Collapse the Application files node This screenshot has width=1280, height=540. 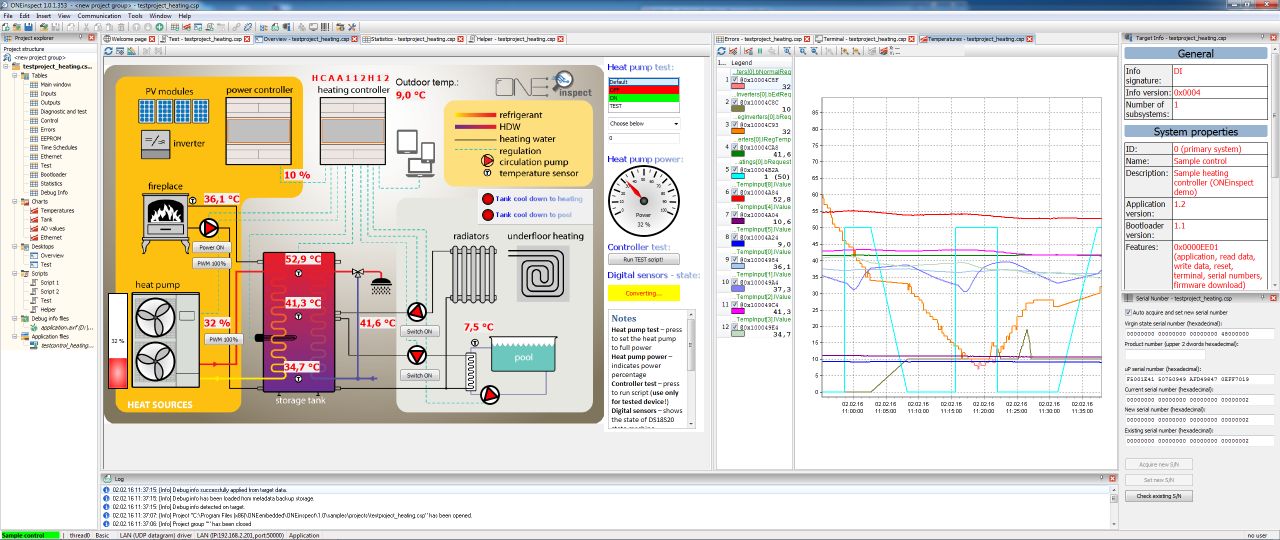[x=16, y=336]
